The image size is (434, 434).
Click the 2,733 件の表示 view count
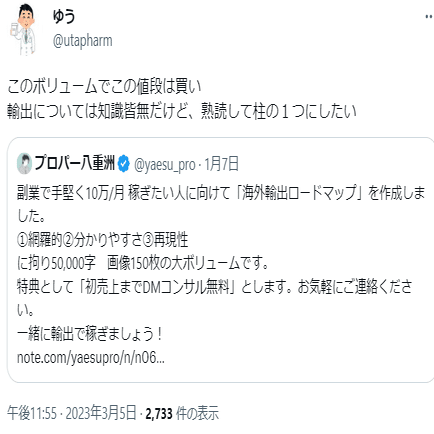[182, 413]
